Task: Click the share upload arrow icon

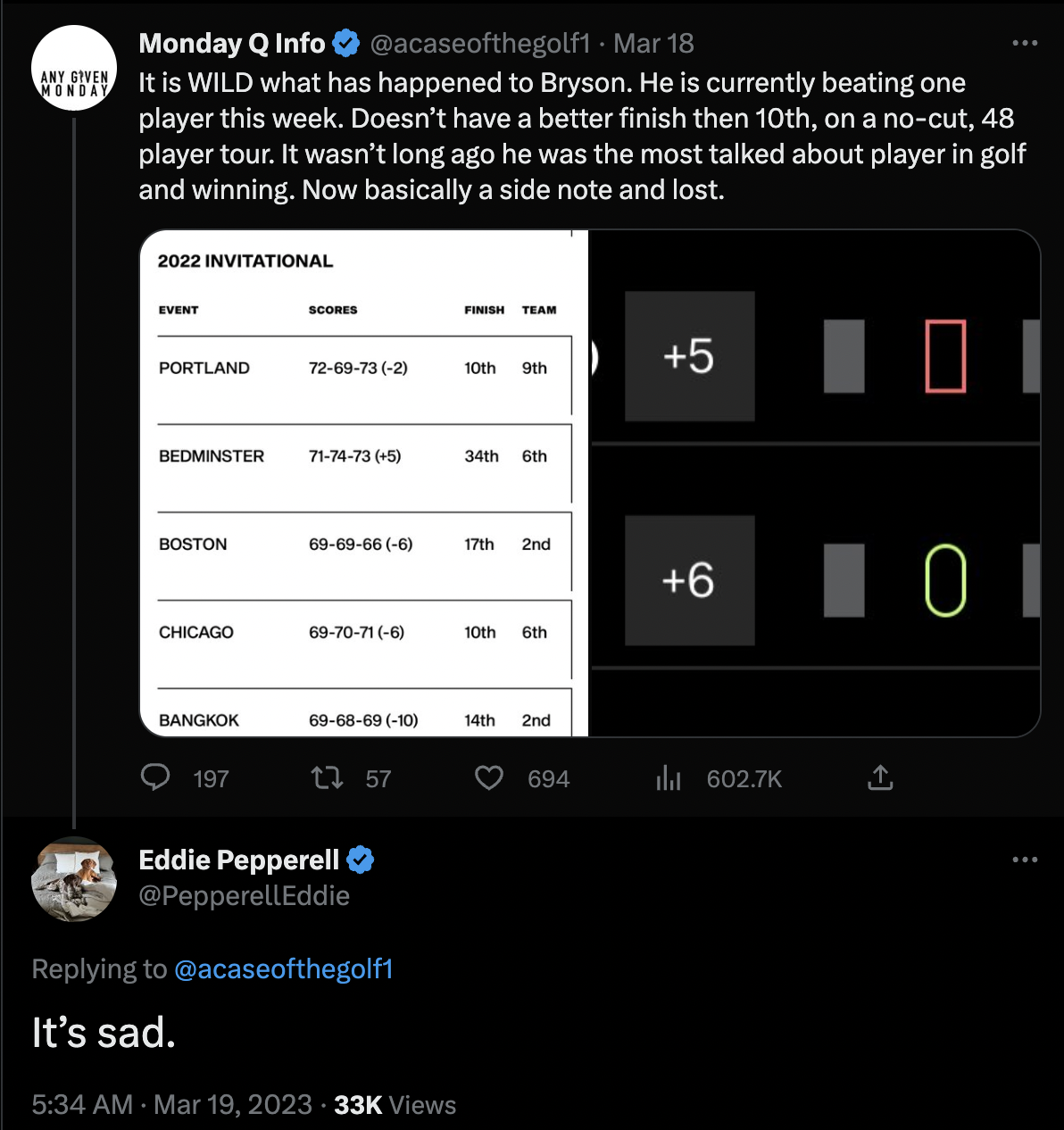Action: pyautogui.click(x=880, y=778)
